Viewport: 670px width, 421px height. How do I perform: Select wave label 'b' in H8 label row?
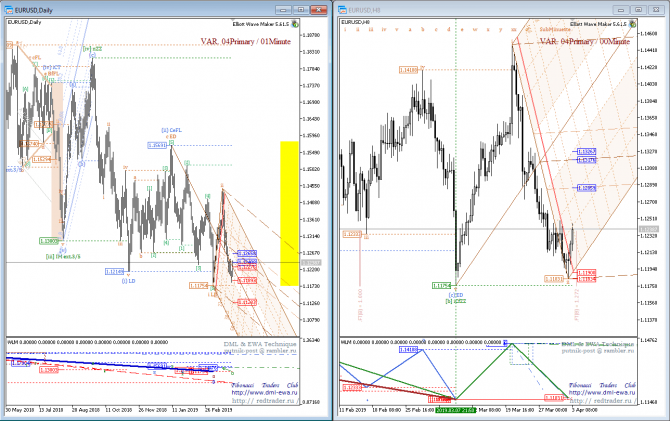tap(423, 29)
